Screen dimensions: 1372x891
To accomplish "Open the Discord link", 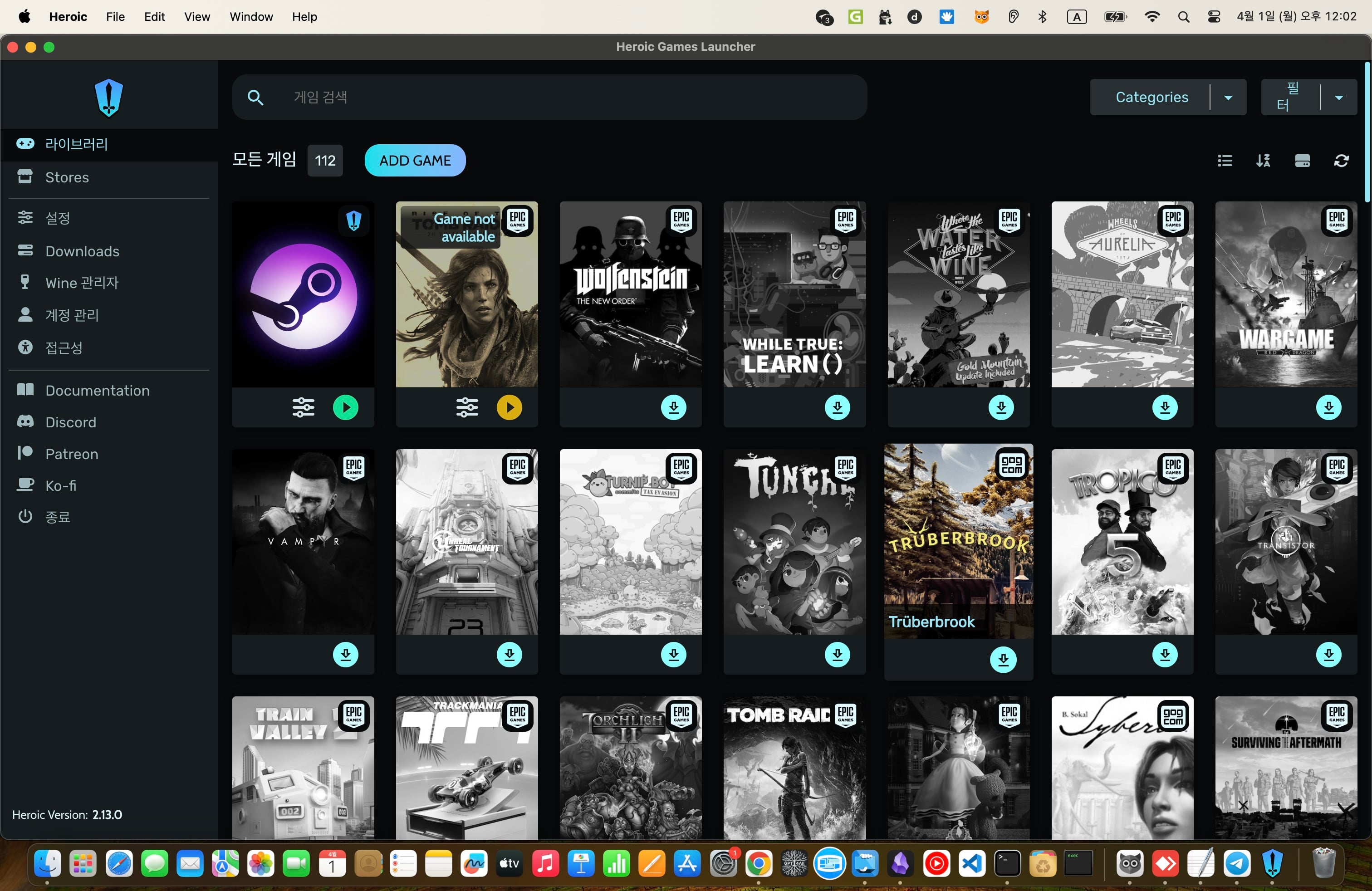I will pyautogui.click(x=109, y=422).
